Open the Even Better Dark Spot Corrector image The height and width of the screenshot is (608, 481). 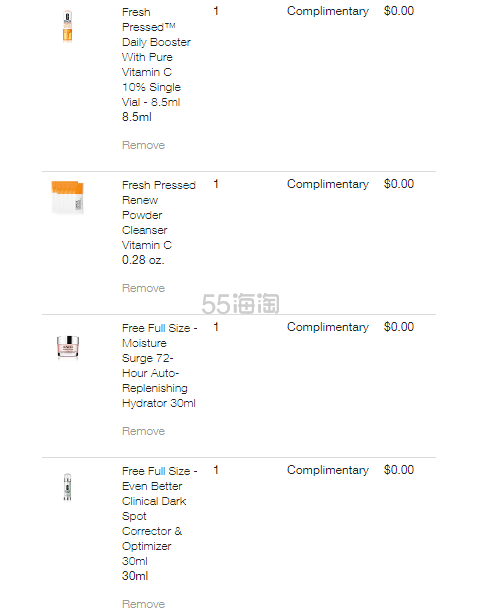(67, 487)
